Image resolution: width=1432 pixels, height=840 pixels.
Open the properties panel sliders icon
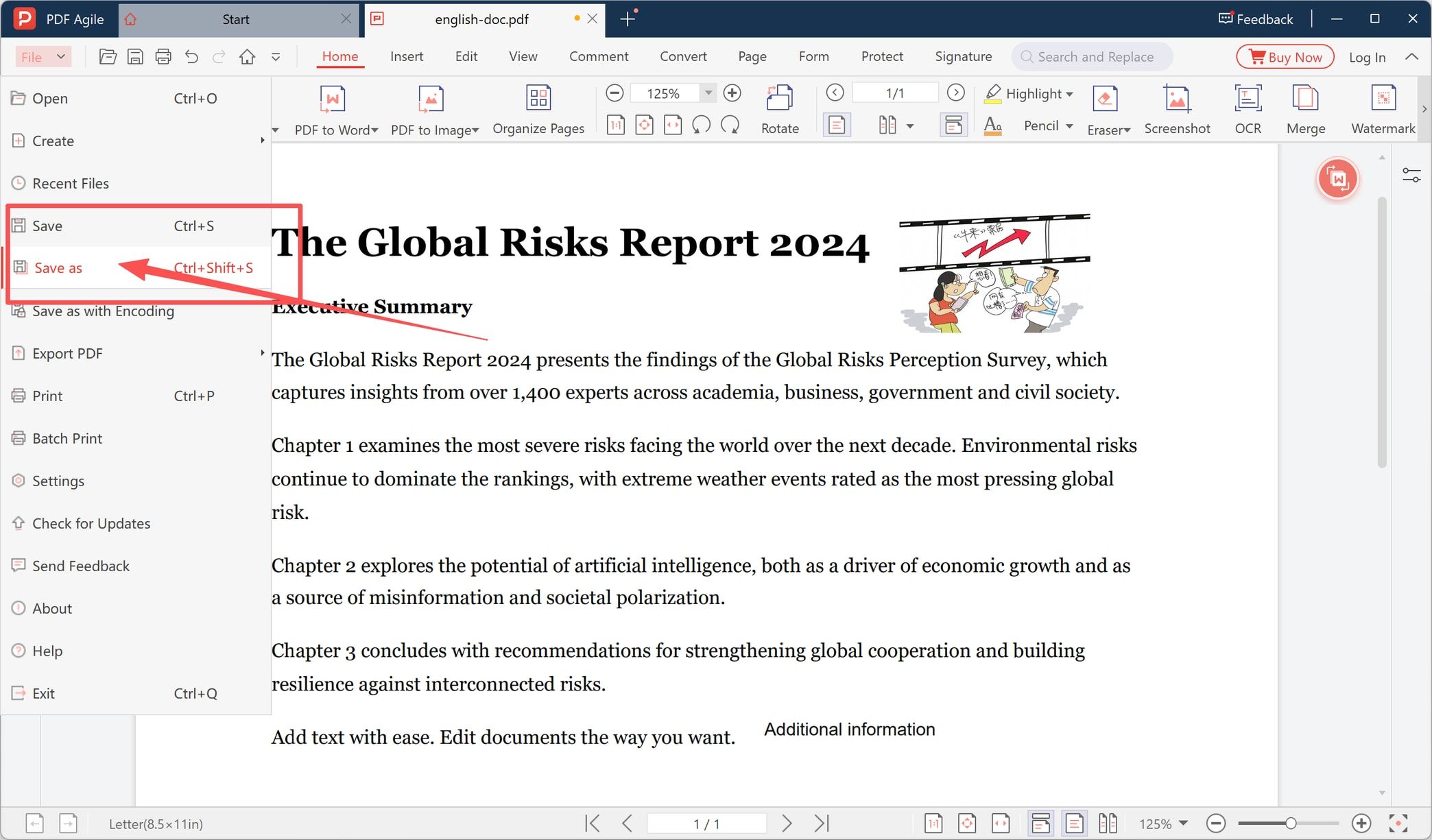(1411, 176)
